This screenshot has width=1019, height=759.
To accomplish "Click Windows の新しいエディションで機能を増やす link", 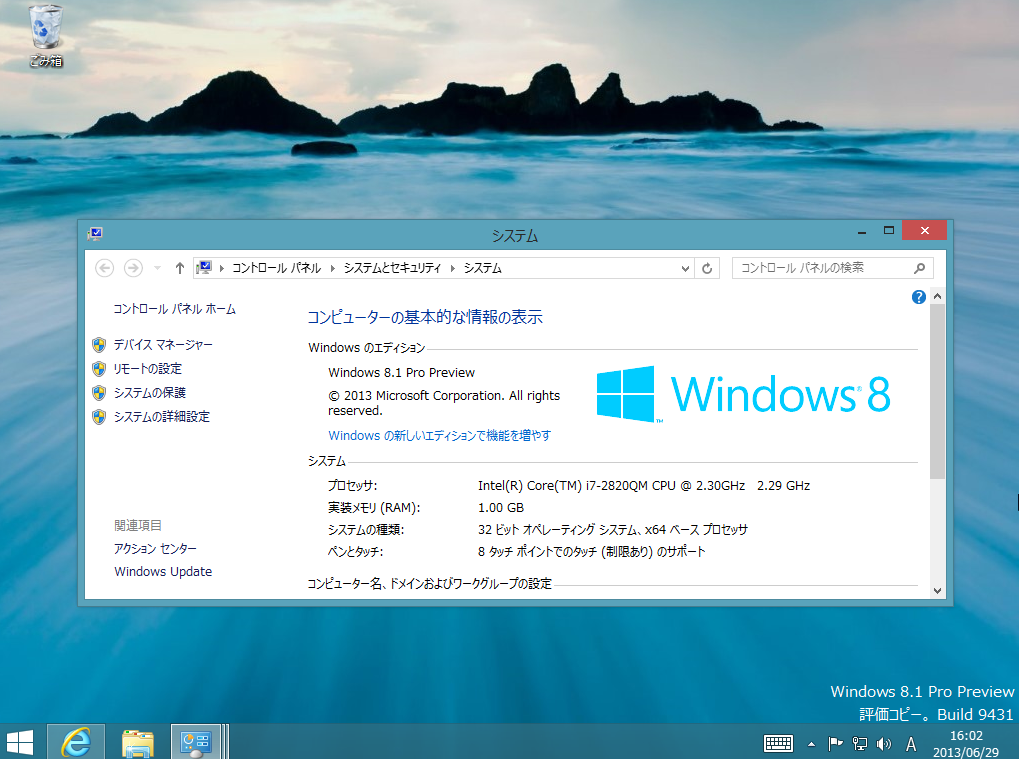I will (439, 435).
